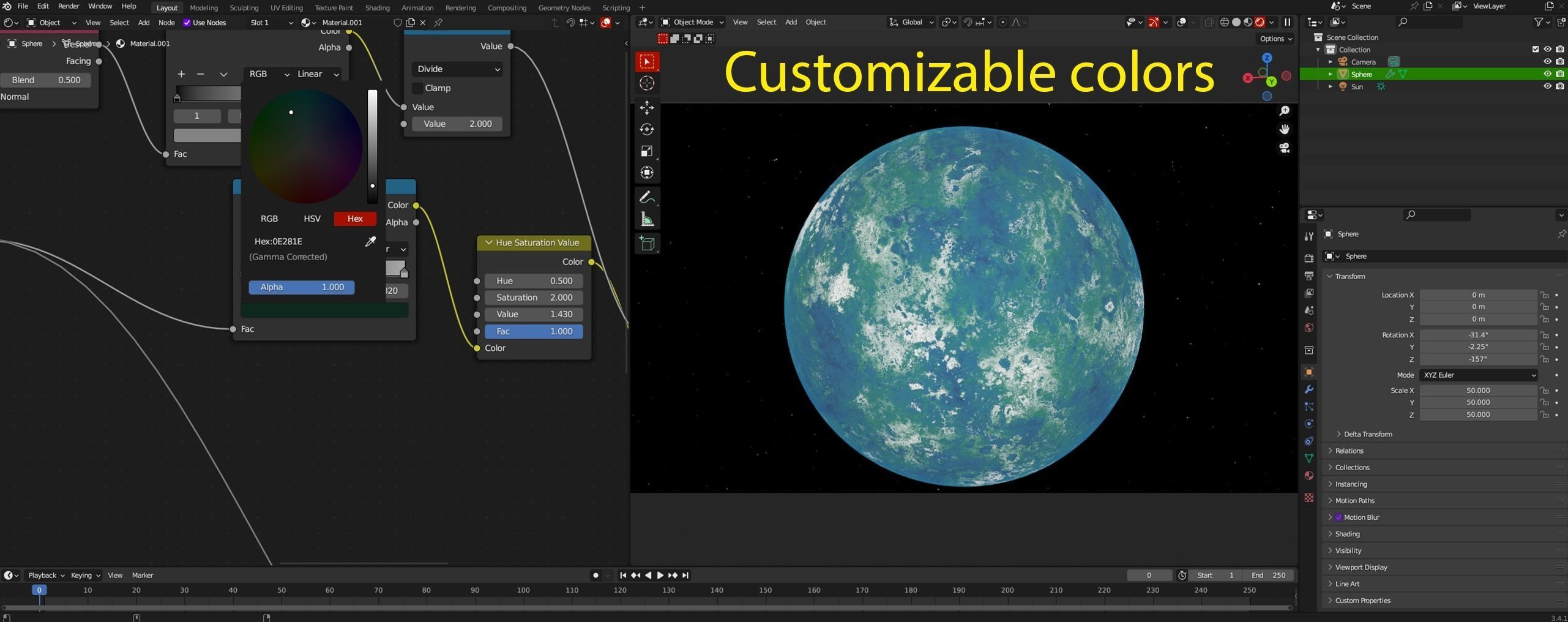1568x622 pixels.
Task: Click the Alpha slider in color picker
Action: click(301, 287)
